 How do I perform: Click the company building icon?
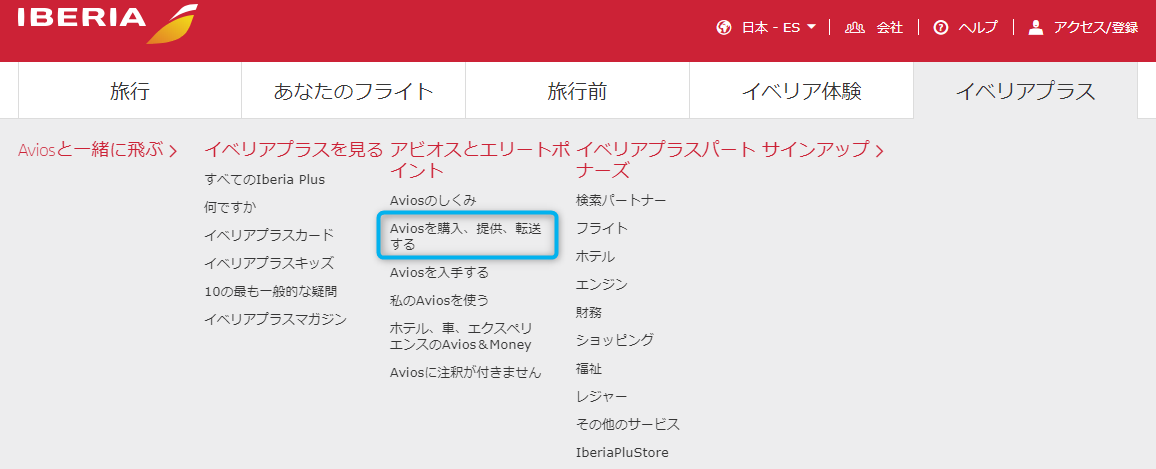click(x=854, y=27)
